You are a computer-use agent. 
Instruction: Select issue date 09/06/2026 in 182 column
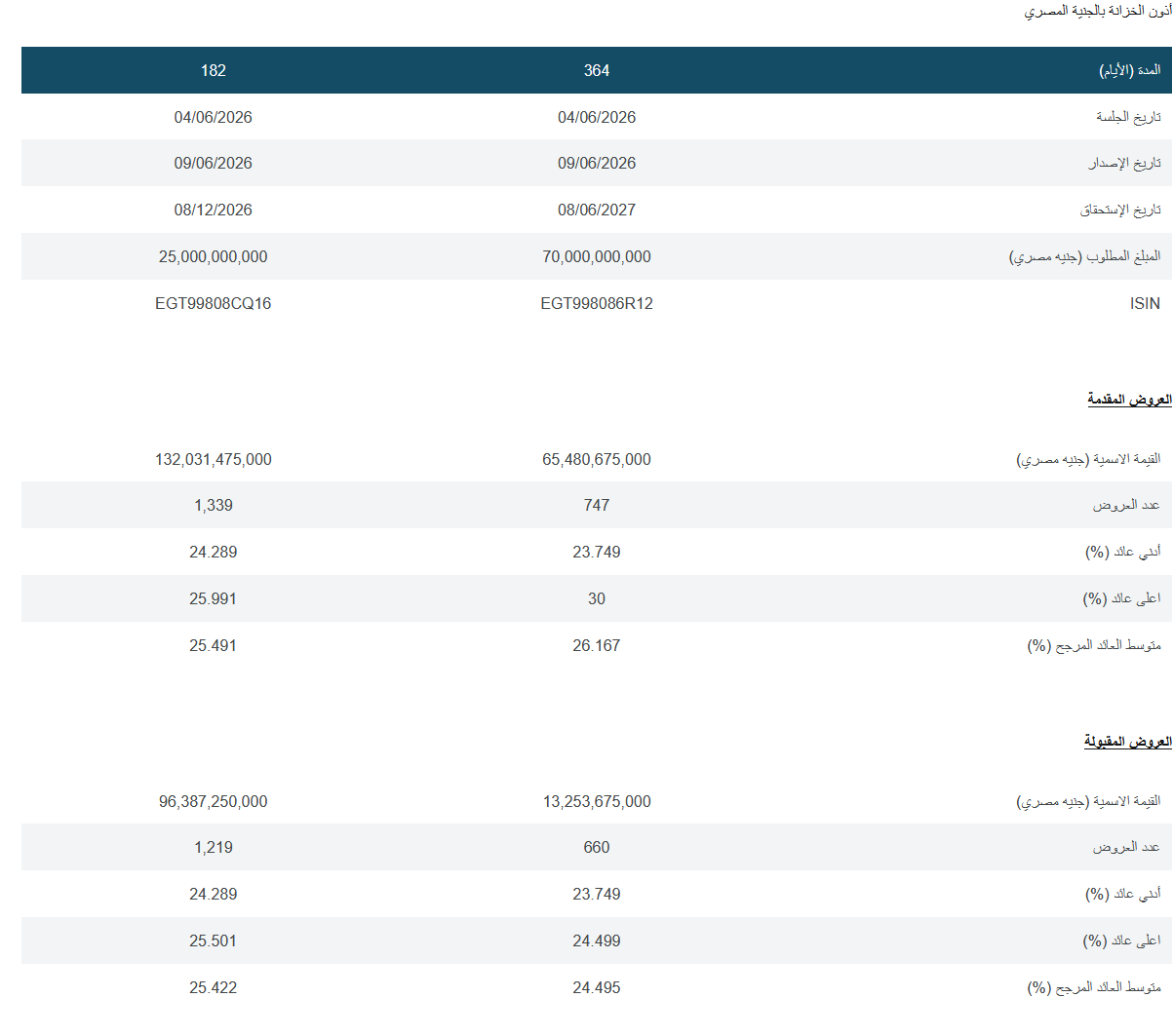[214, 163]
